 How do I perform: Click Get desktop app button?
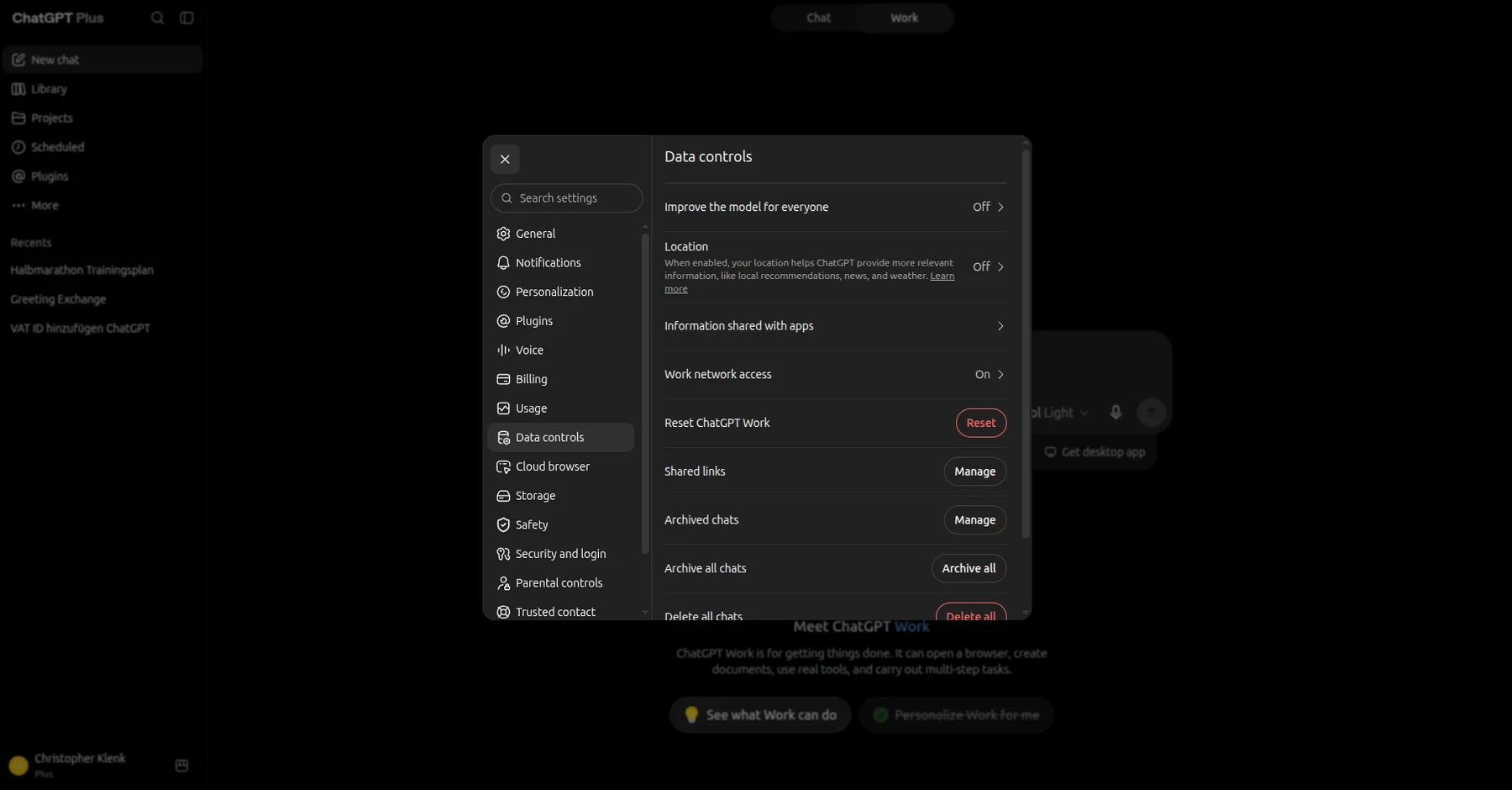[x=1095, y=452]
